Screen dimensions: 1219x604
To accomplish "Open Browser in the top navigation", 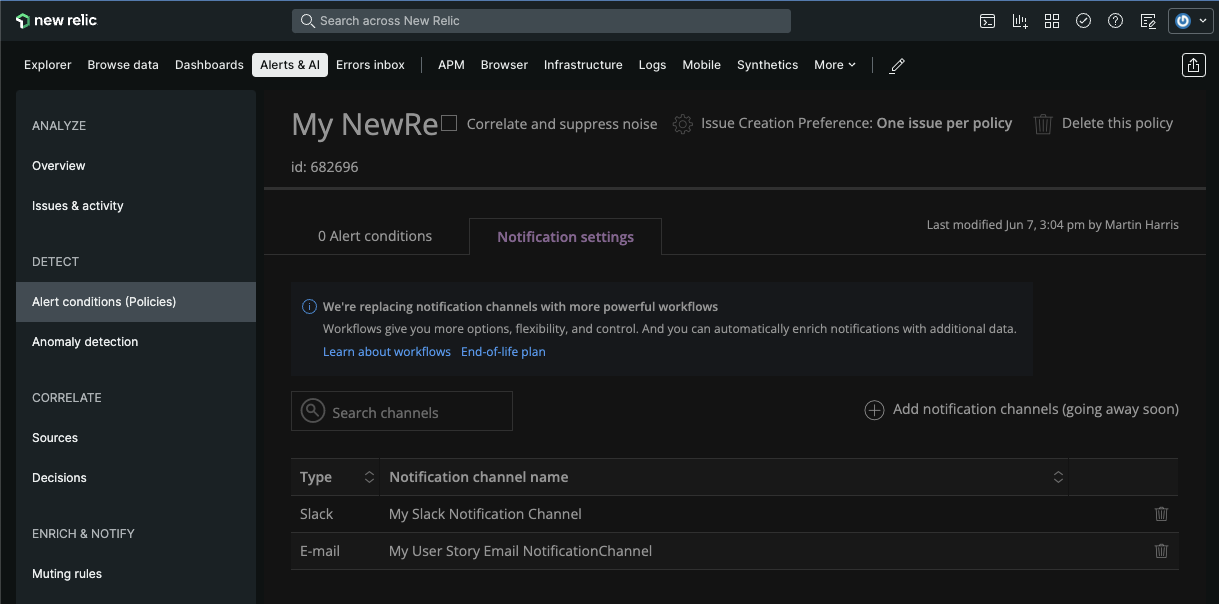I will pos(504,65).
